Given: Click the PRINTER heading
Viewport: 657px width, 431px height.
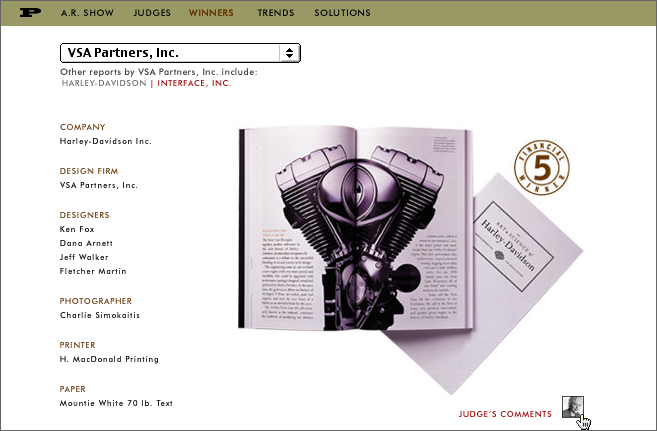Looking at the screenshot, I should 78,345.
